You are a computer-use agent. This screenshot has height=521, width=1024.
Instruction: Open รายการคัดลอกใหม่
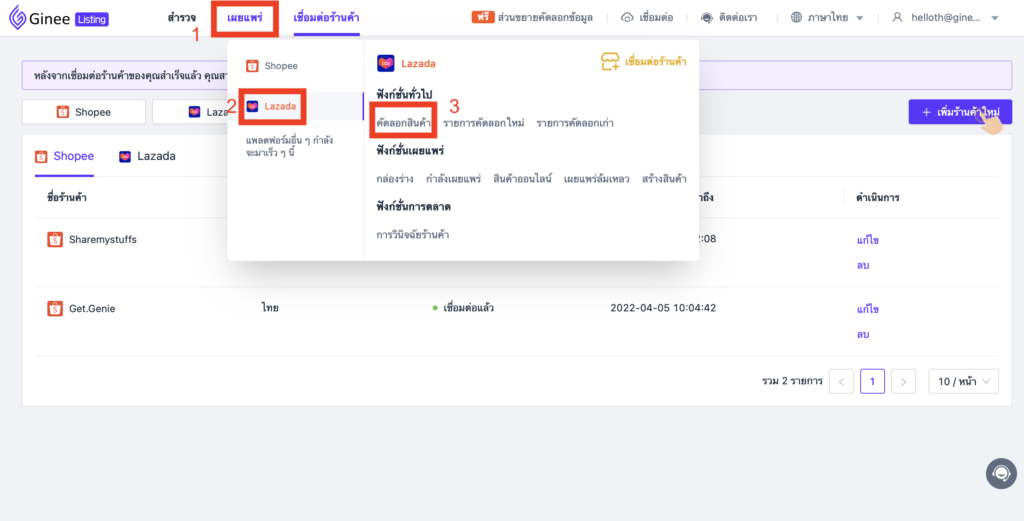point(483,123)
